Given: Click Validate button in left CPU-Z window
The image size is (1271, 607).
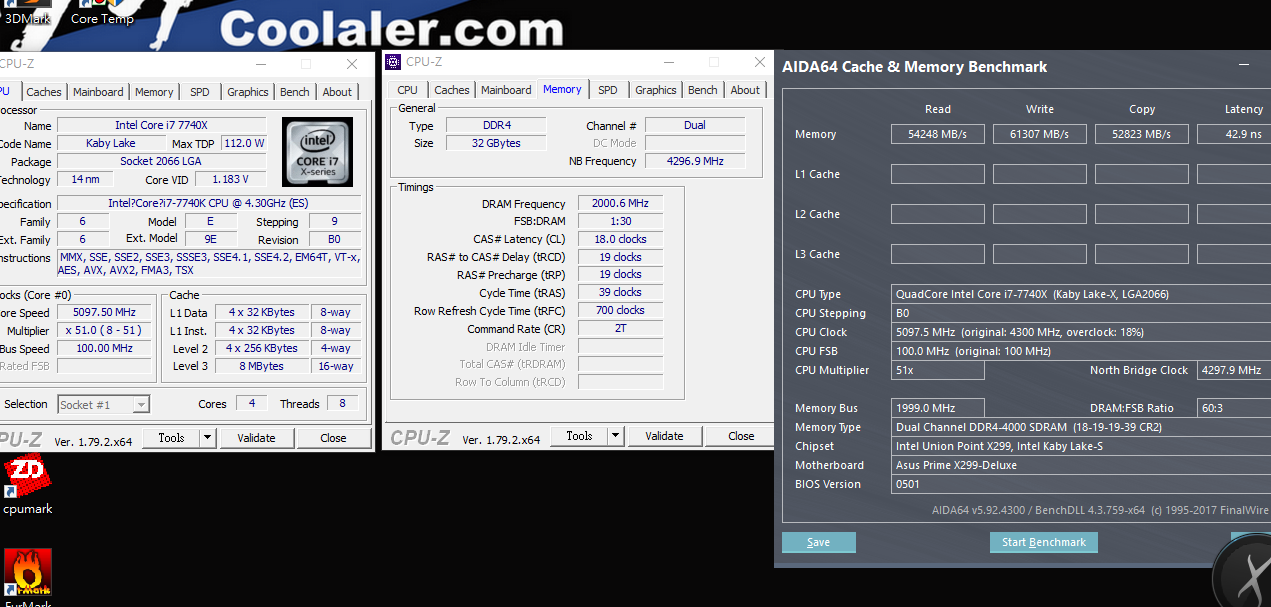Looking at the screenshot, I should pyautogui.click(x=256, y=437).
